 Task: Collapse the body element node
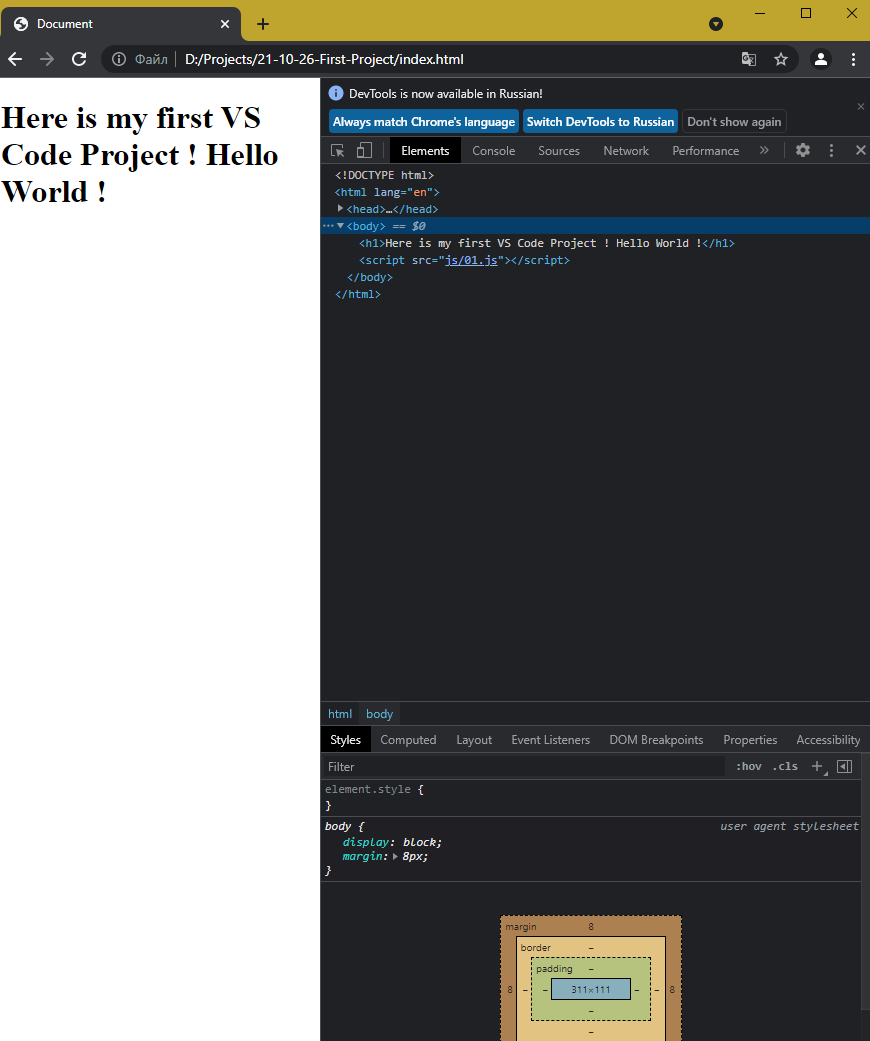[340, 226]
